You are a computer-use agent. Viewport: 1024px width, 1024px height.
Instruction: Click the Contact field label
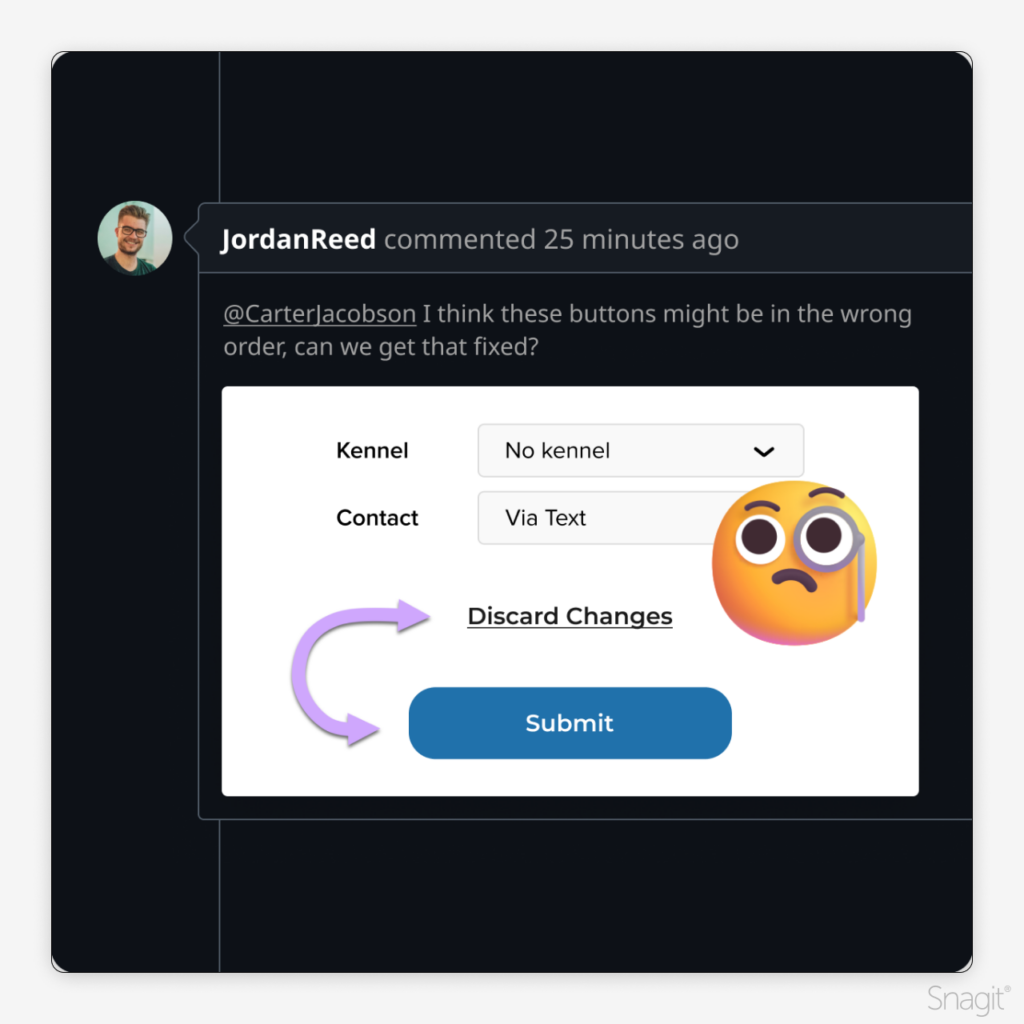377,518
